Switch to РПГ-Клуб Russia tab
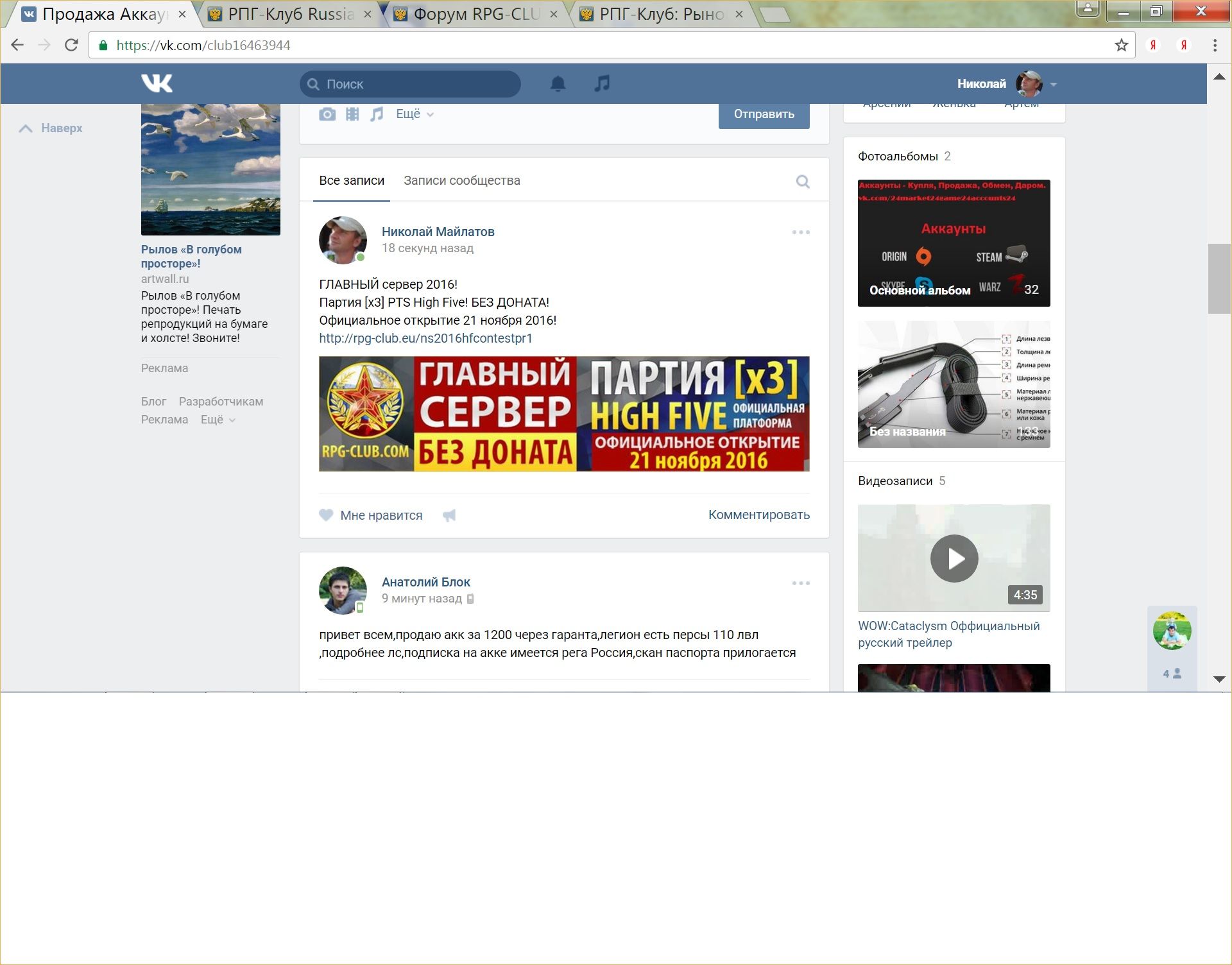This screenshot has height=965, width=1232. pos(291,14)
